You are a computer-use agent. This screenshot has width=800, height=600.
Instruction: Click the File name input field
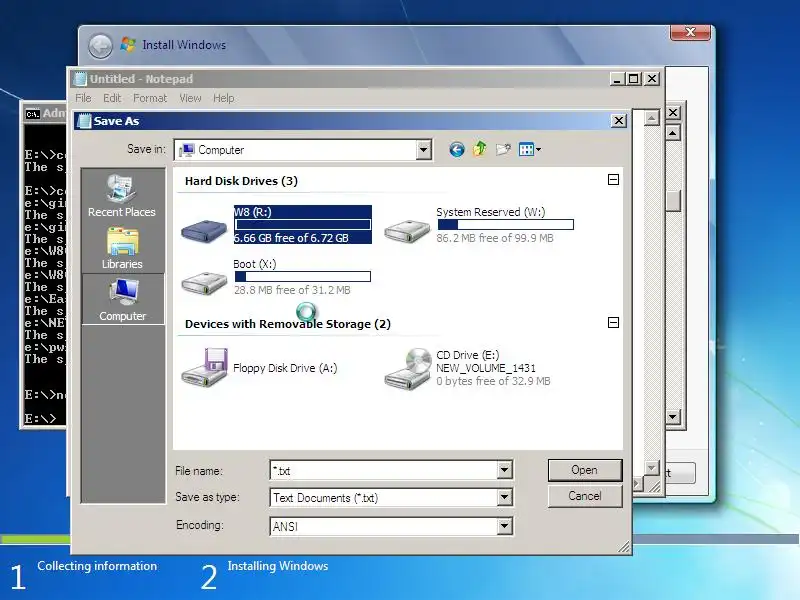[x=384, y=470]
